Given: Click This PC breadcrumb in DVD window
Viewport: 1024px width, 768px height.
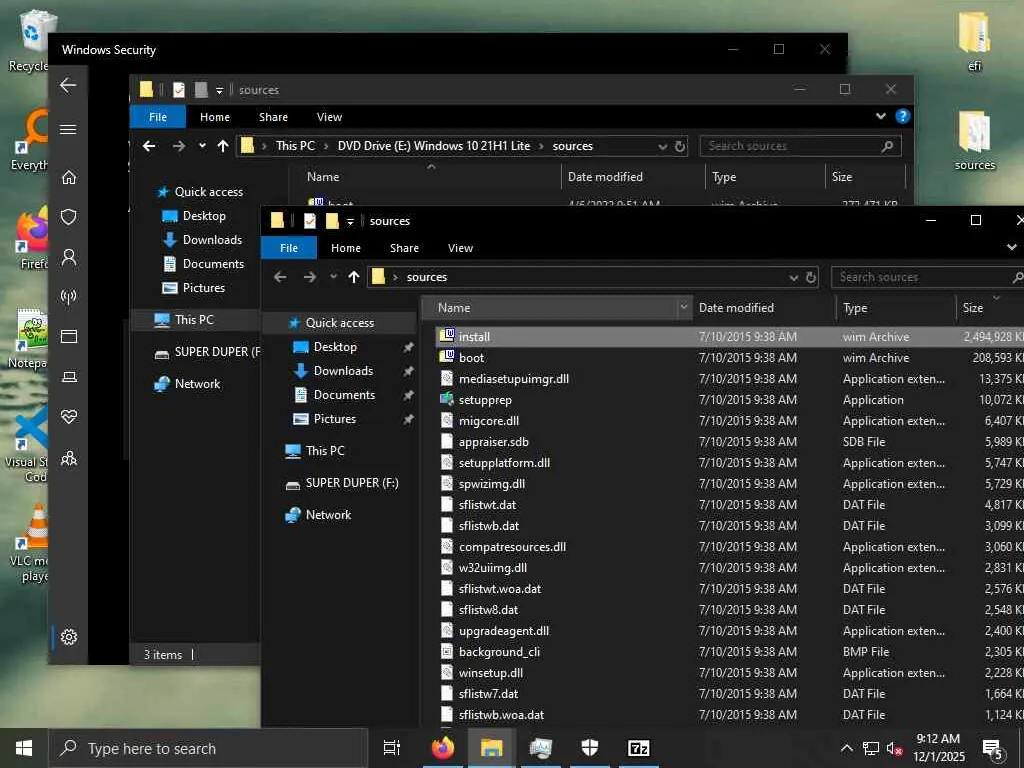Looking at the screenshot, I should coord(295,146).
